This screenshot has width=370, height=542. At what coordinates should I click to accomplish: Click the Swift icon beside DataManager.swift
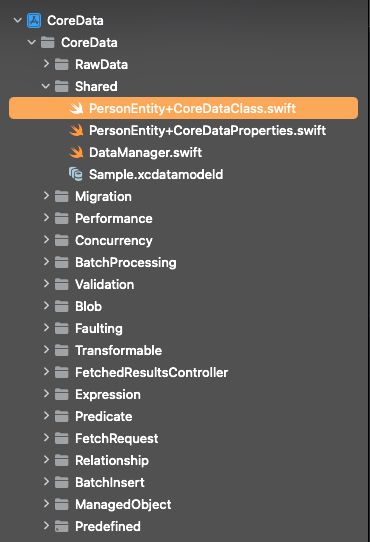76,152
